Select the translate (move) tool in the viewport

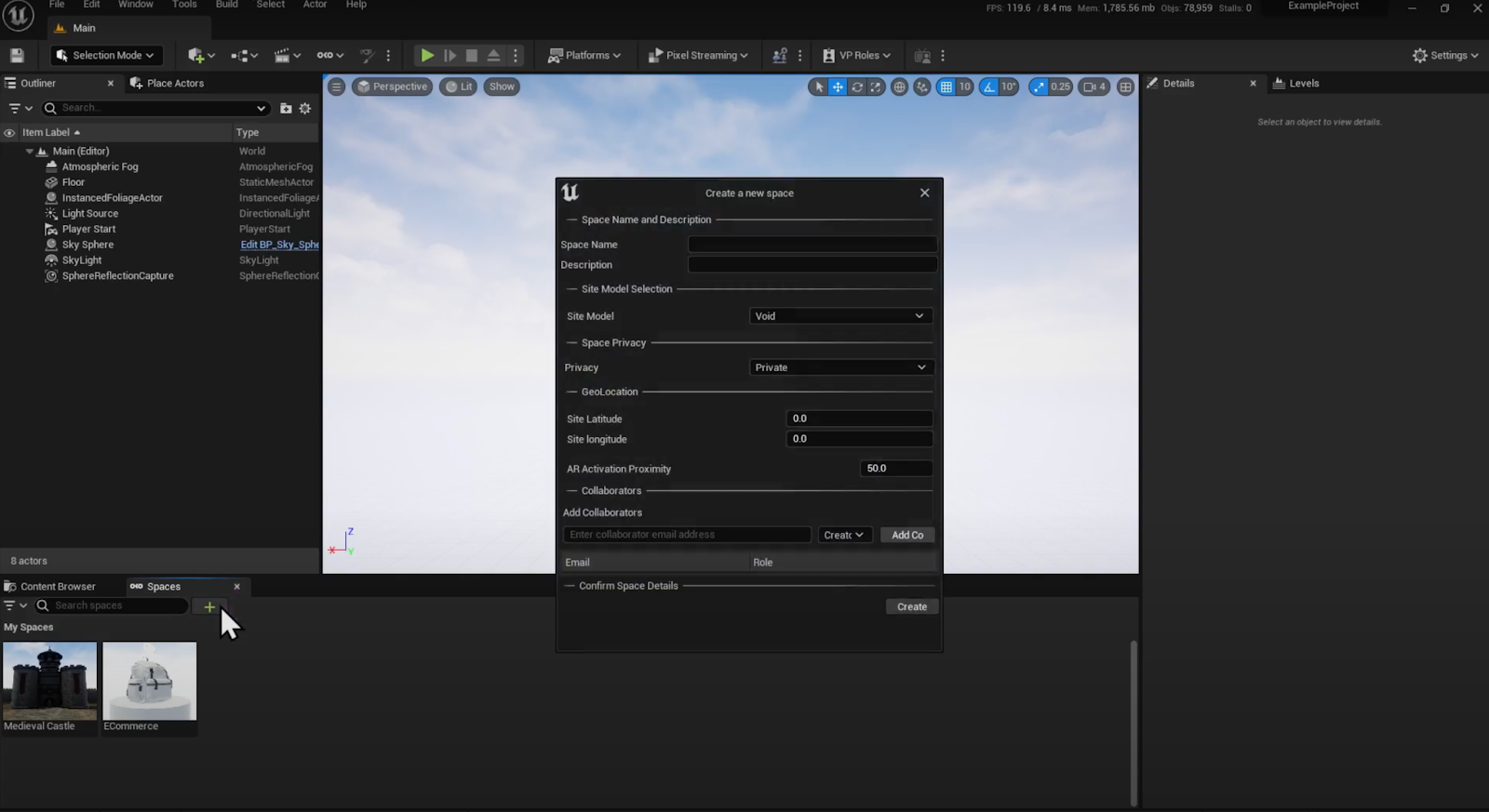[x=838, y=87]
